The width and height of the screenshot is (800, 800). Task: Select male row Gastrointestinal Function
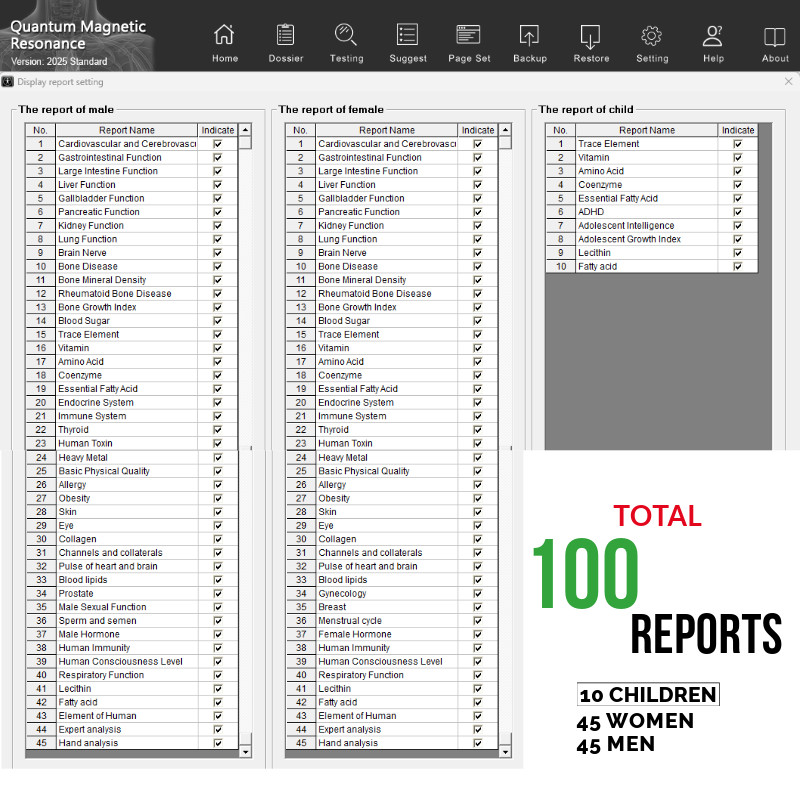pos(132,158)
